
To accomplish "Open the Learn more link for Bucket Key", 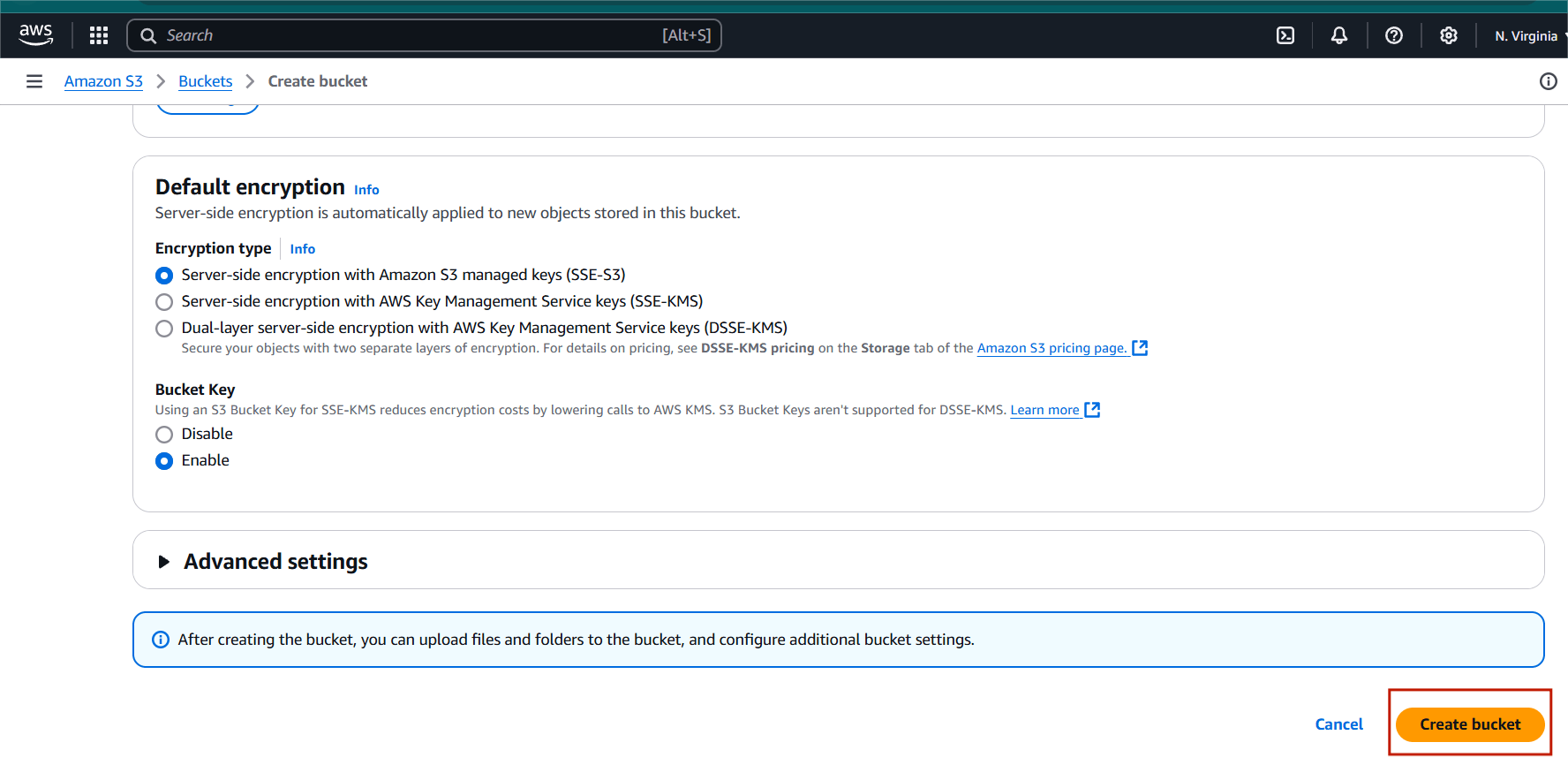I will 1044,410.
